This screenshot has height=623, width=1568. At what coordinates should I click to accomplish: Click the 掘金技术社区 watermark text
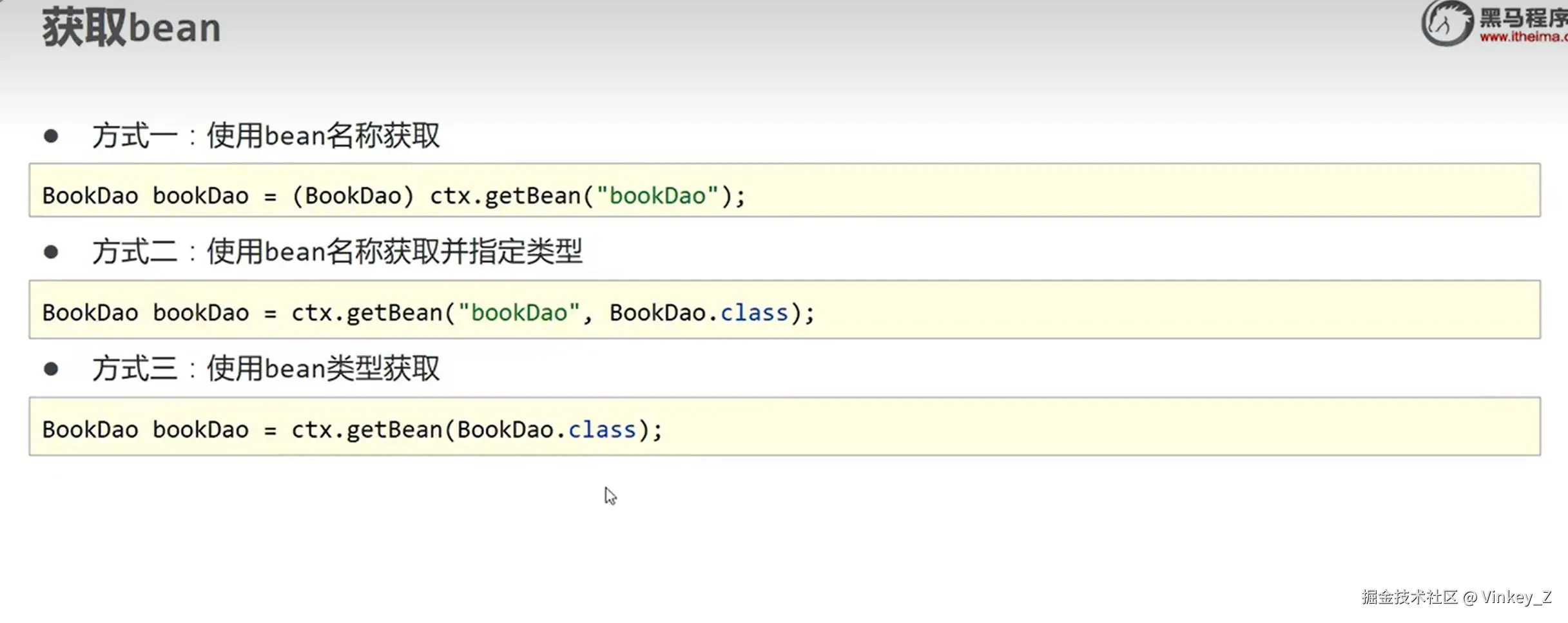[1409, 597]
